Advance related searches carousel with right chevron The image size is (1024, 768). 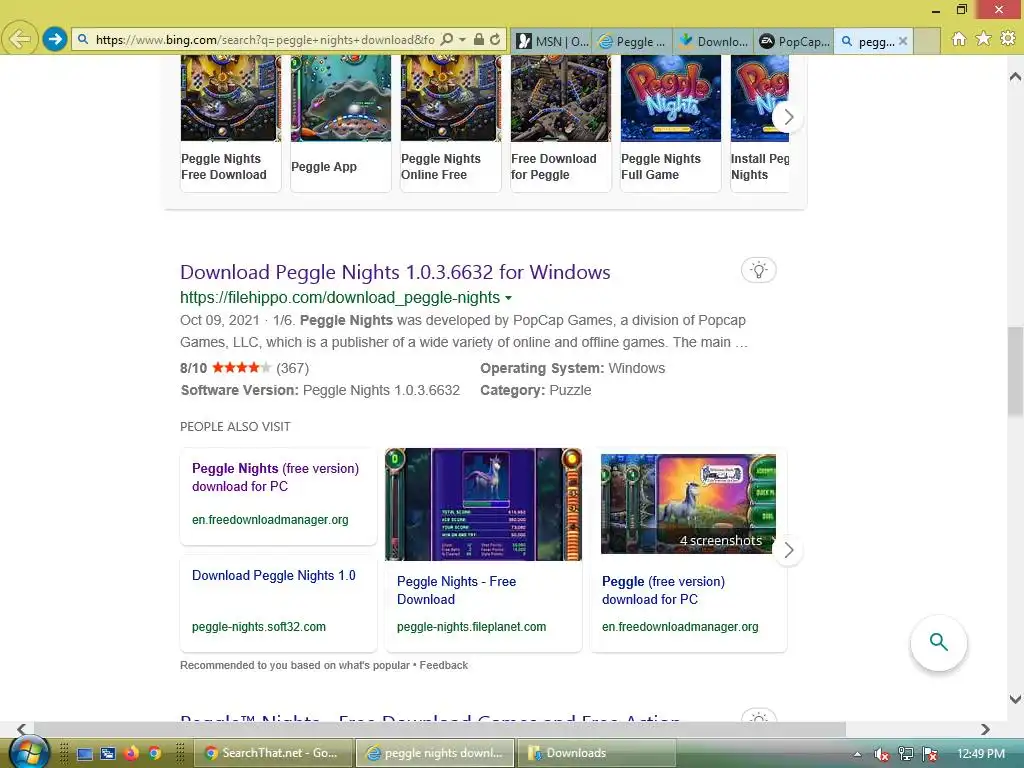coord(788,117)
